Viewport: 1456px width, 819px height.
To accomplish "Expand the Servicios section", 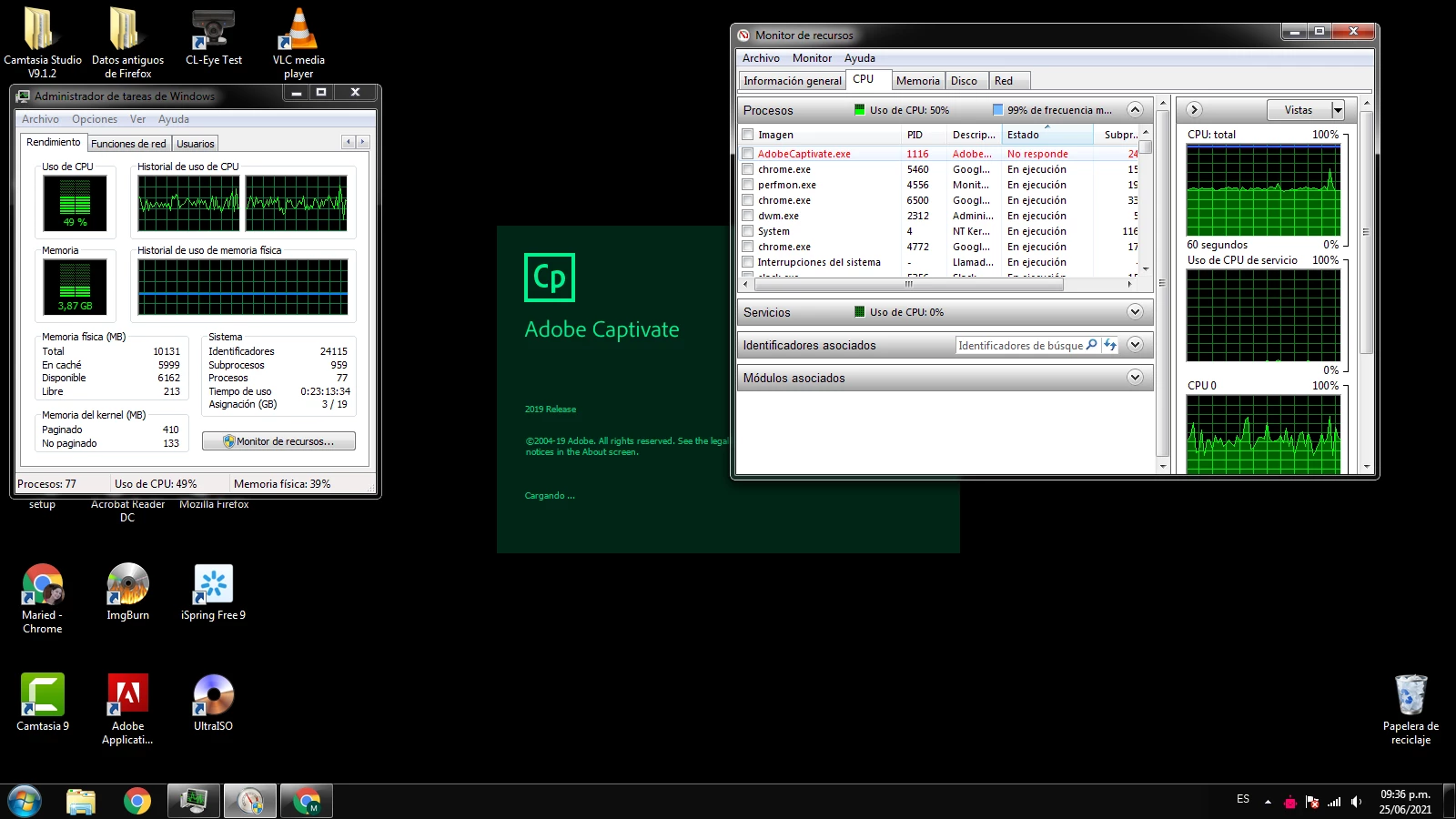I will [1135, 312].
